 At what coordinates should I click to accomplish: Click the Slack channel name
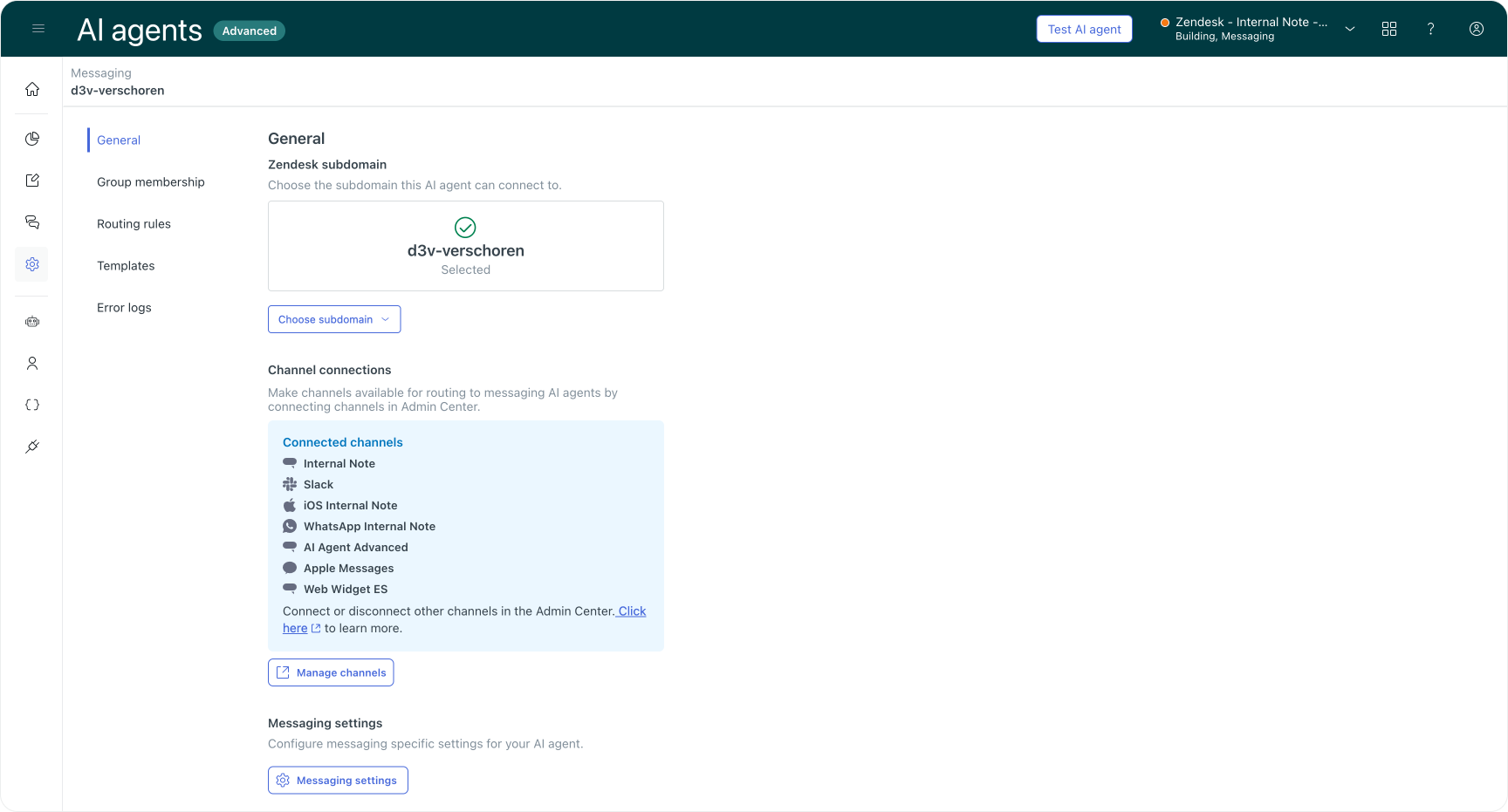(319, 484)
